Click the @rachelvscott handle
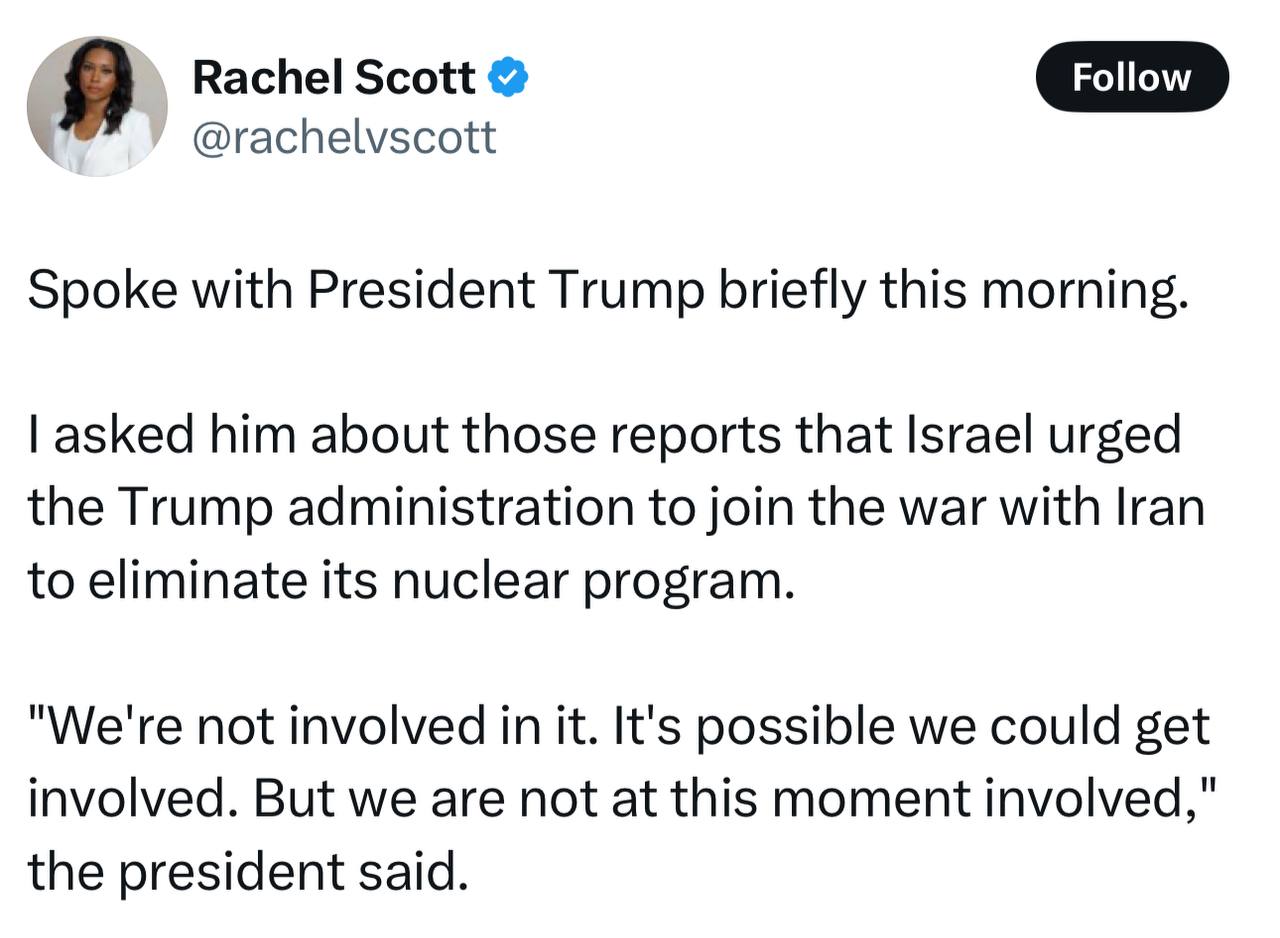The height and width of the screenshot is (938, 1280). point(343,137)
